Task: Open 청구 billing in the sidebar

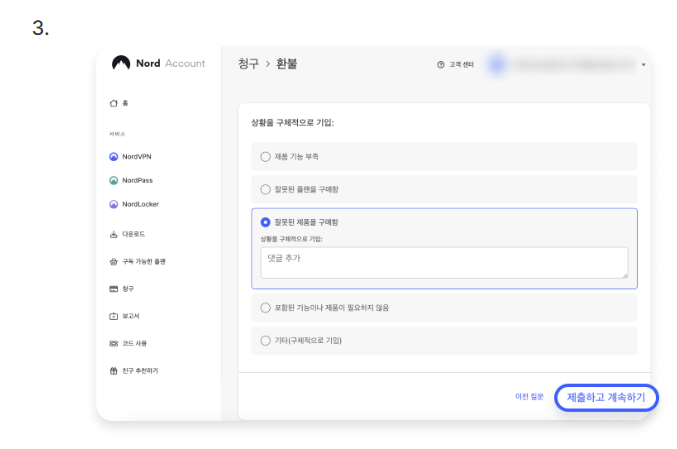Action: point(121,288)
